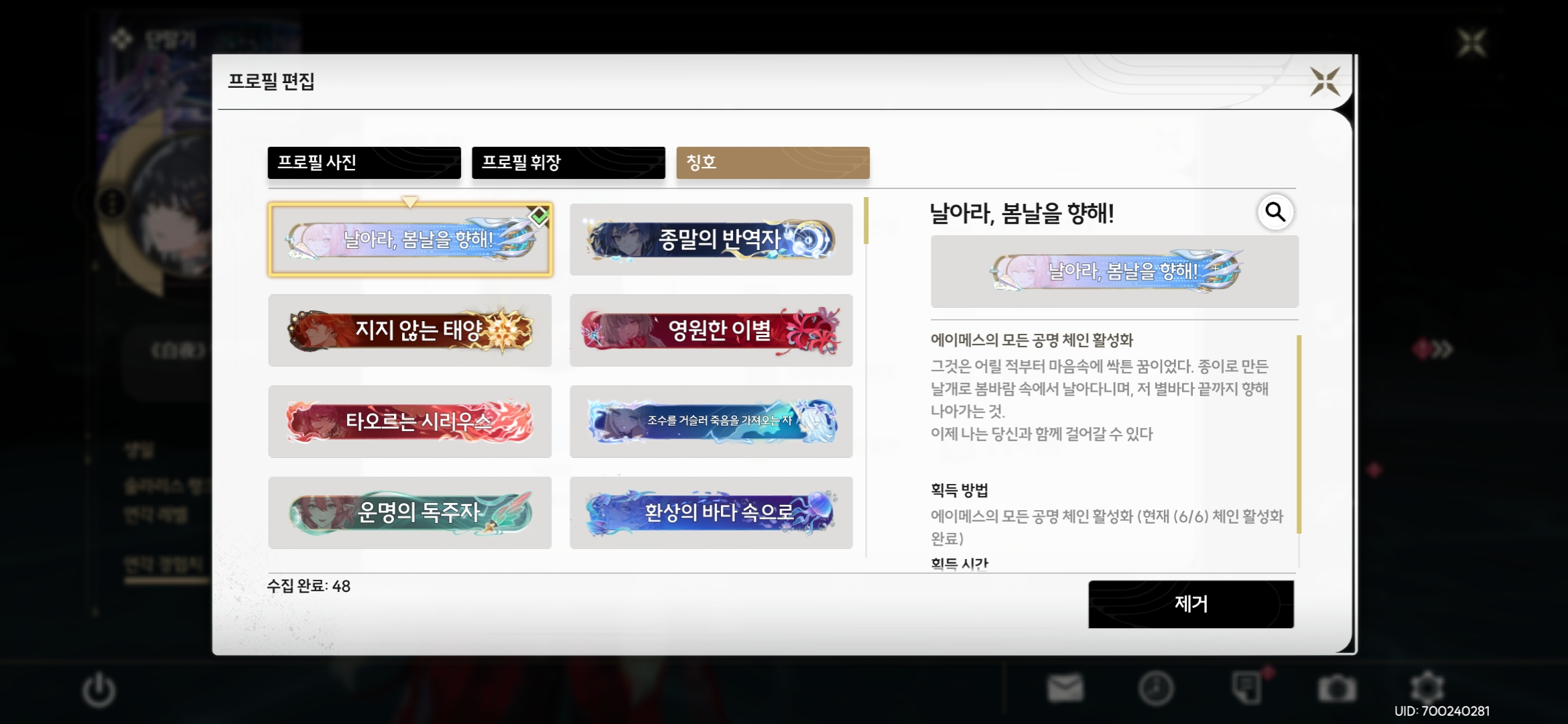Choose the 영원한 이별 title
Viewport: 1568px width, 724px height.
coord(711,330)
